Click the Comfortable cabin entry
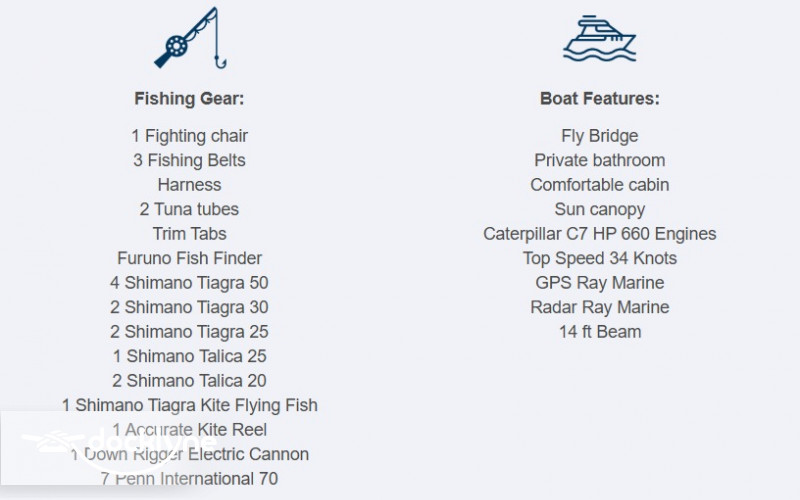800x500 pixels. click(x=599, y=185)
